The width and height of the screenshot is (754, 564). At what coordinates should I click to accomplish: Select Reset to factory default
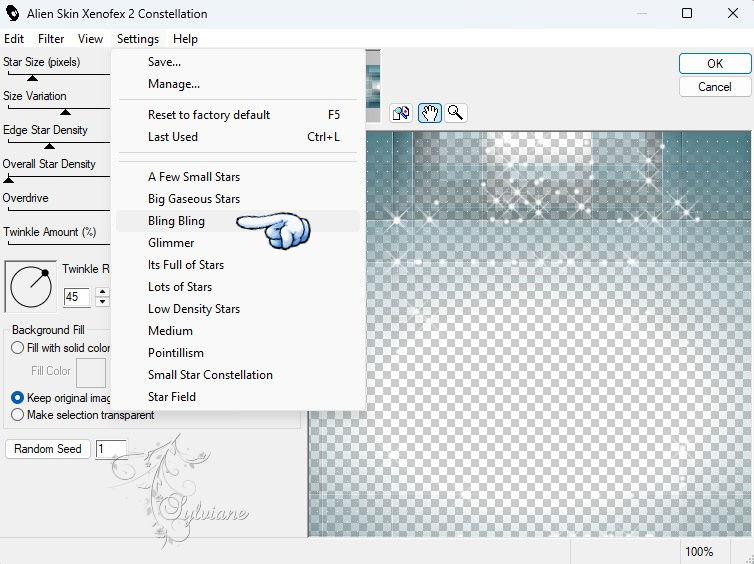click(238, 115)
